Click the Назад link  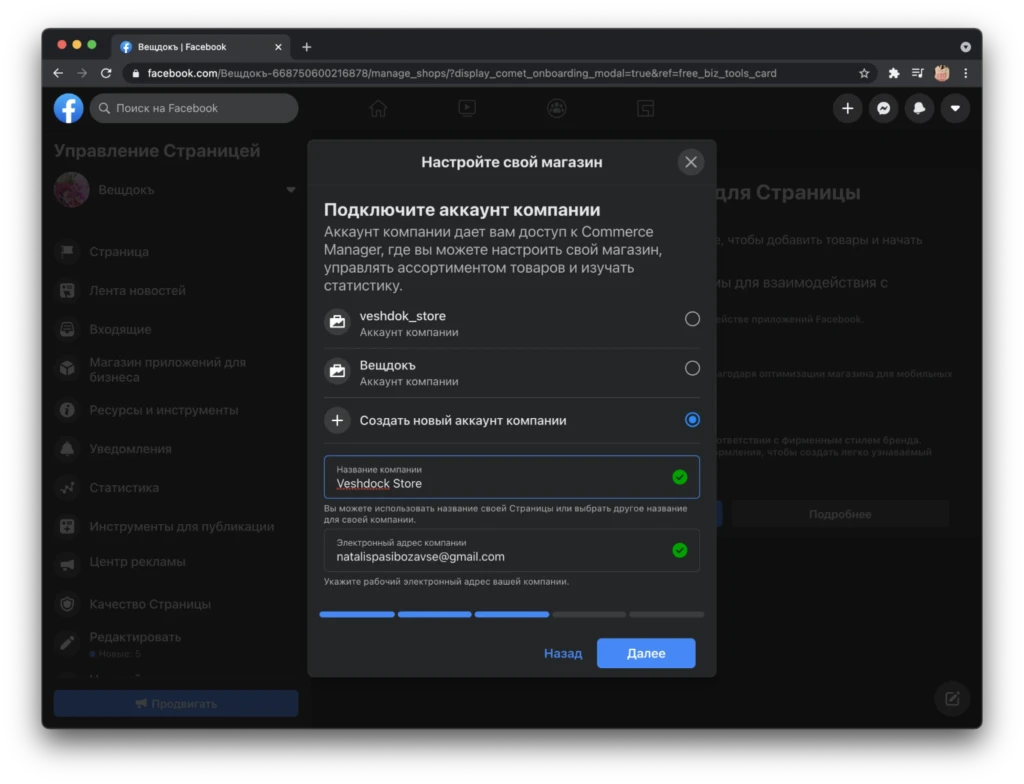click(x=563, y=653)
